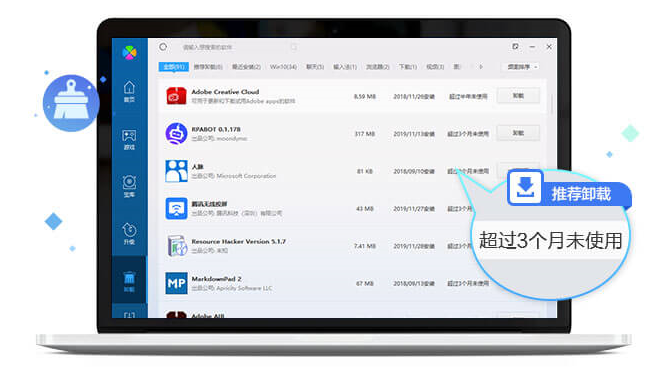The height and width of the screenshot is (367, 652).
Task: Click the skin/window mode icon near minimize
Action: 516,47
